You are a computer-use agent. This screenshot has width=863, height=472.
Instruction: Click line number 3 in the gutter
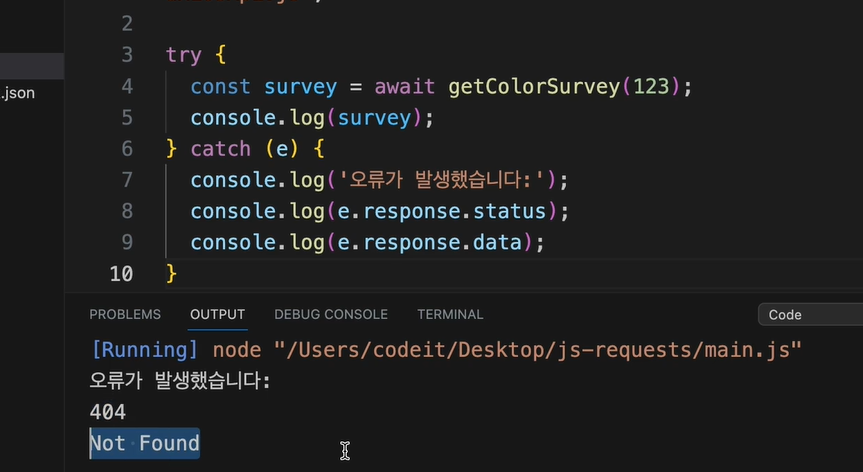127,55
